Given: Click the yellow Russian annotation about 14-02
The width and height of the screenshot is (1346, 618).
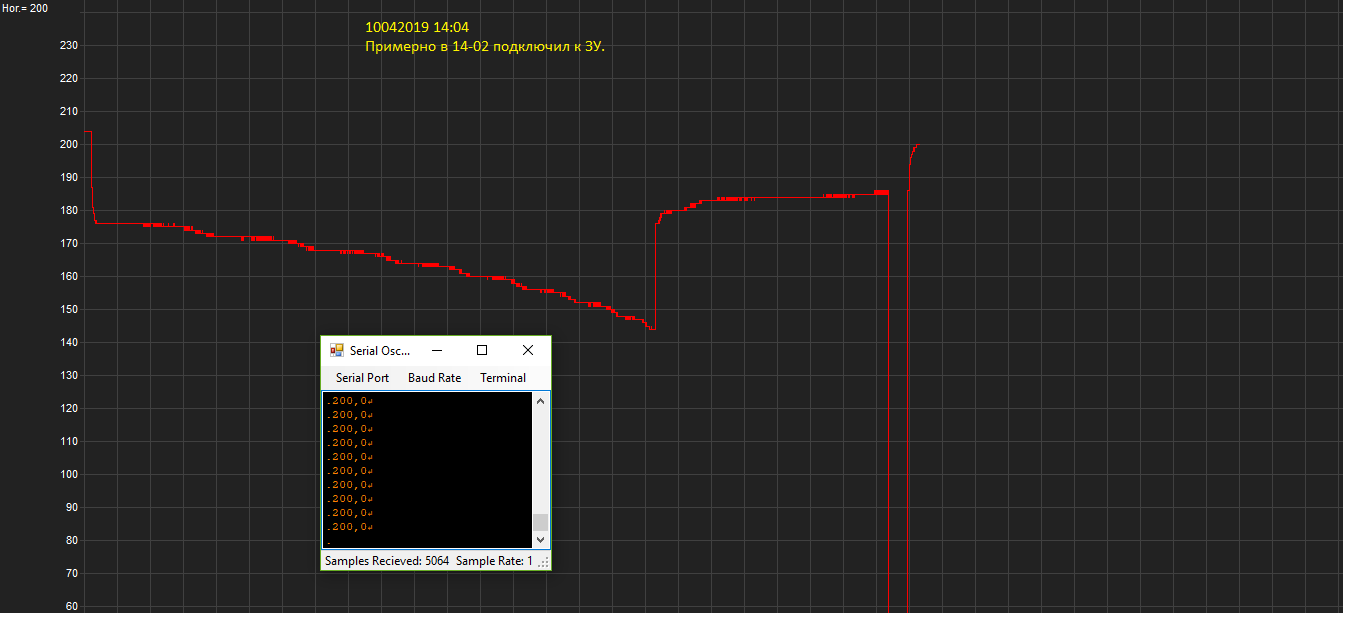Looking at the screenshot, I should [485, 47].
